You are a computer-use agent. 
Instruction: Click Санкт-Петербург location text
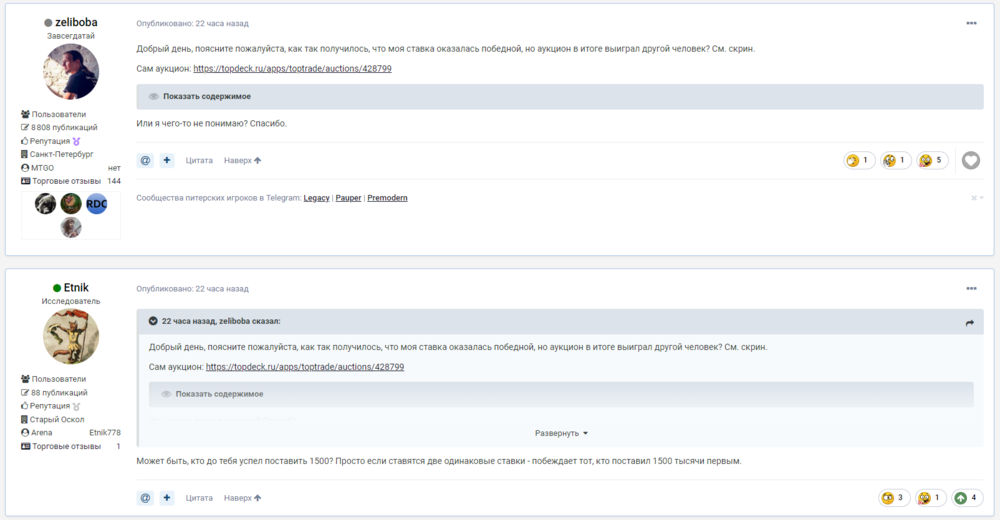coord(61,154)
